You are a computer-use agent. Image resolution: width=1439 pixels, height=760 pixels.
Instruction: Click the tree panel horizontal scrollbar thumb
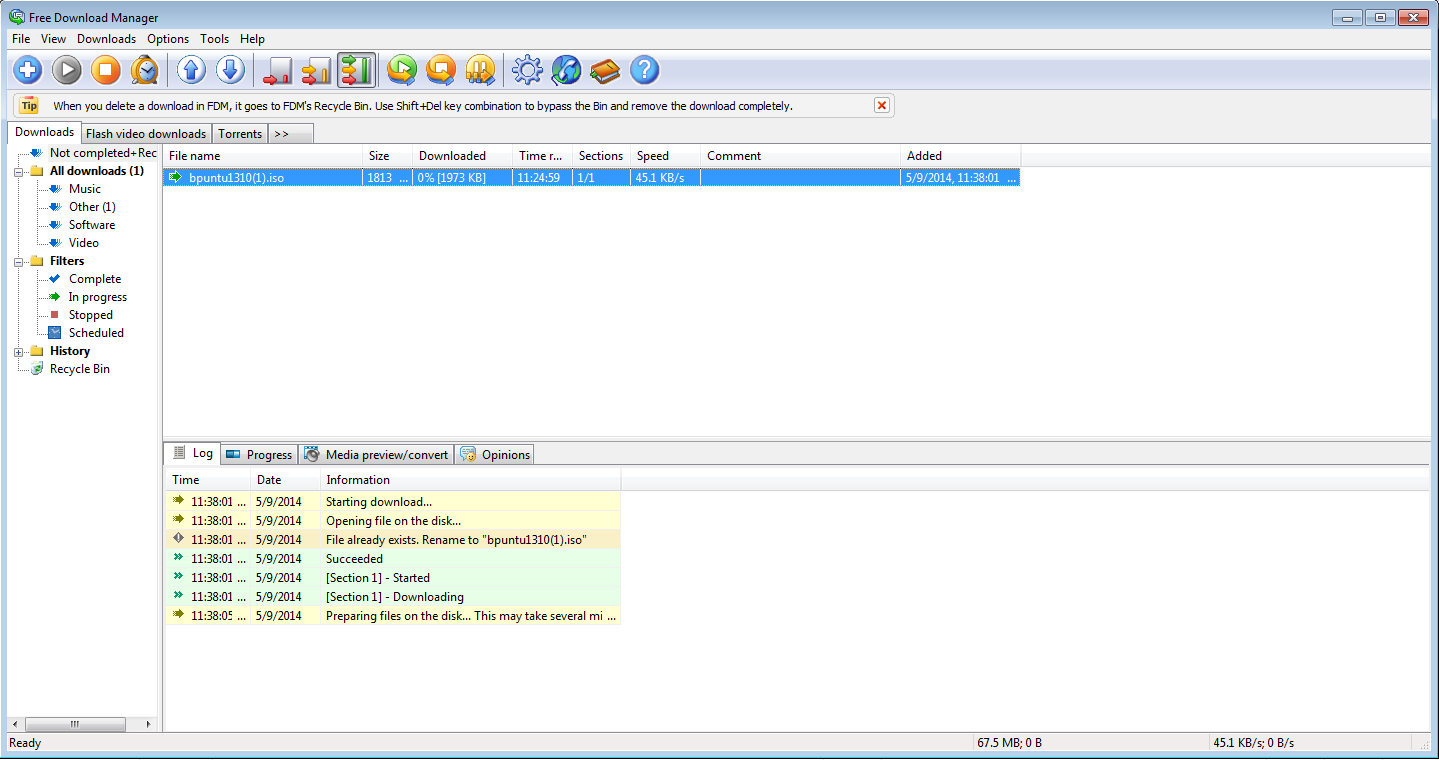pyautogui.click(x=73, y=724)
